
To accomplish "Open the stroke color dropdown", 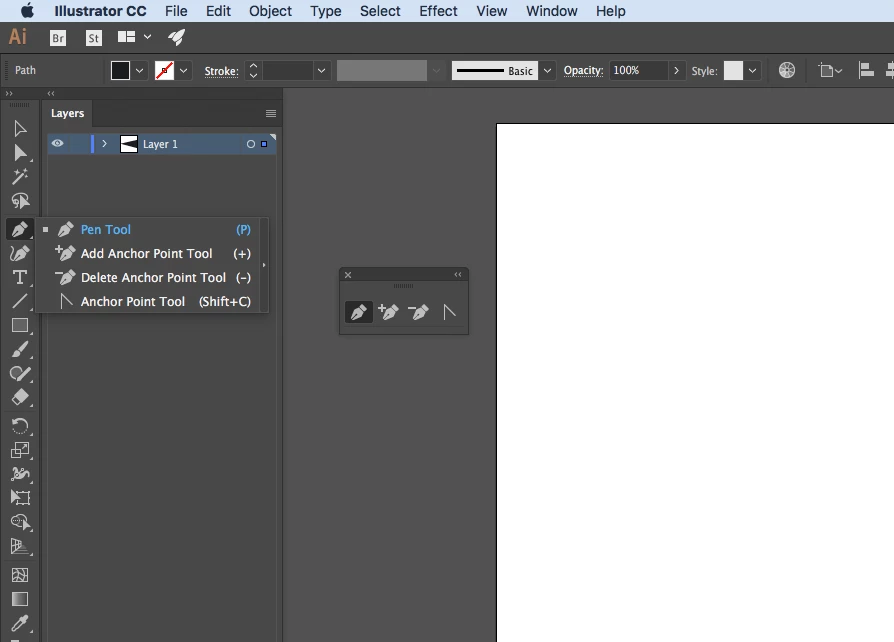I will coord(184,71).
